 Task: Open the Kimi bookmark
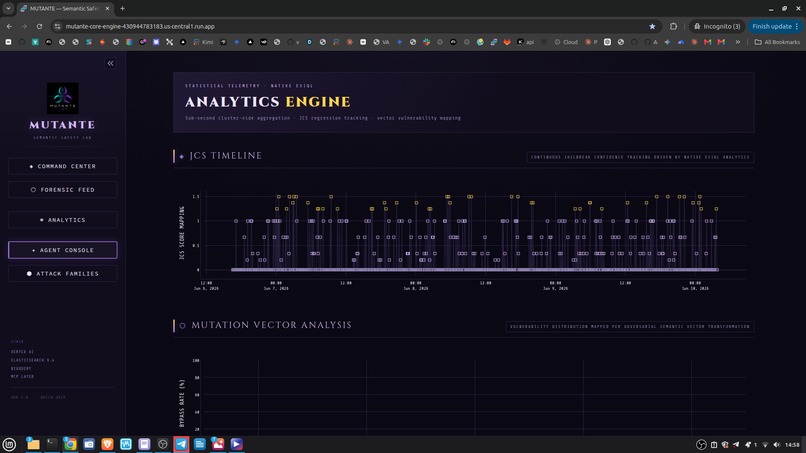click(x=203, y=42)
